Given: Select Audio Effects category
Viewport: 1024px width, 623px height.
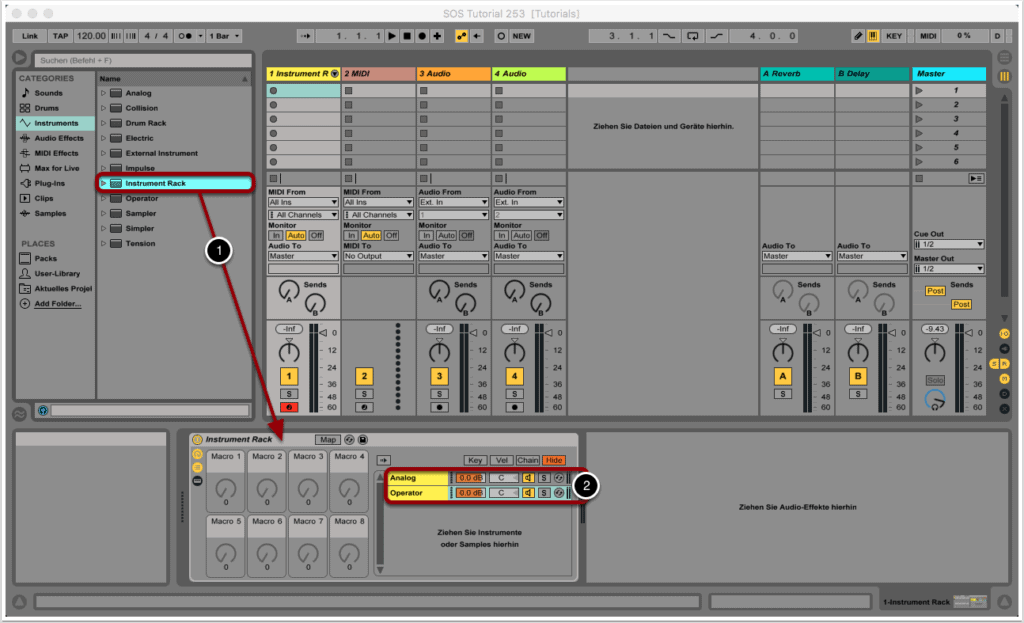Looking at the screenshot, I should tap(58, 138).
